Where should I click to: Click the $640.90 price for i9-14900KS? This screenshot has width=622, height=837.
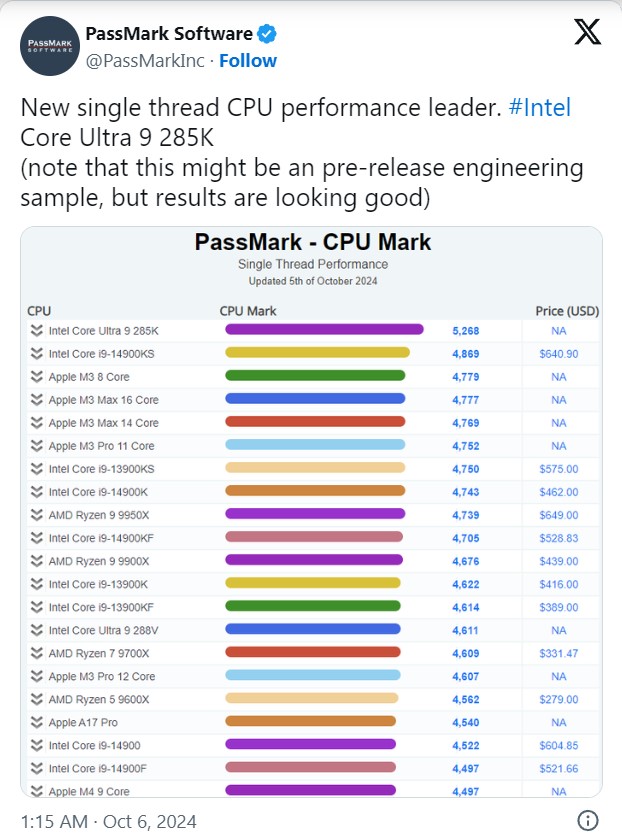[557, 353]
